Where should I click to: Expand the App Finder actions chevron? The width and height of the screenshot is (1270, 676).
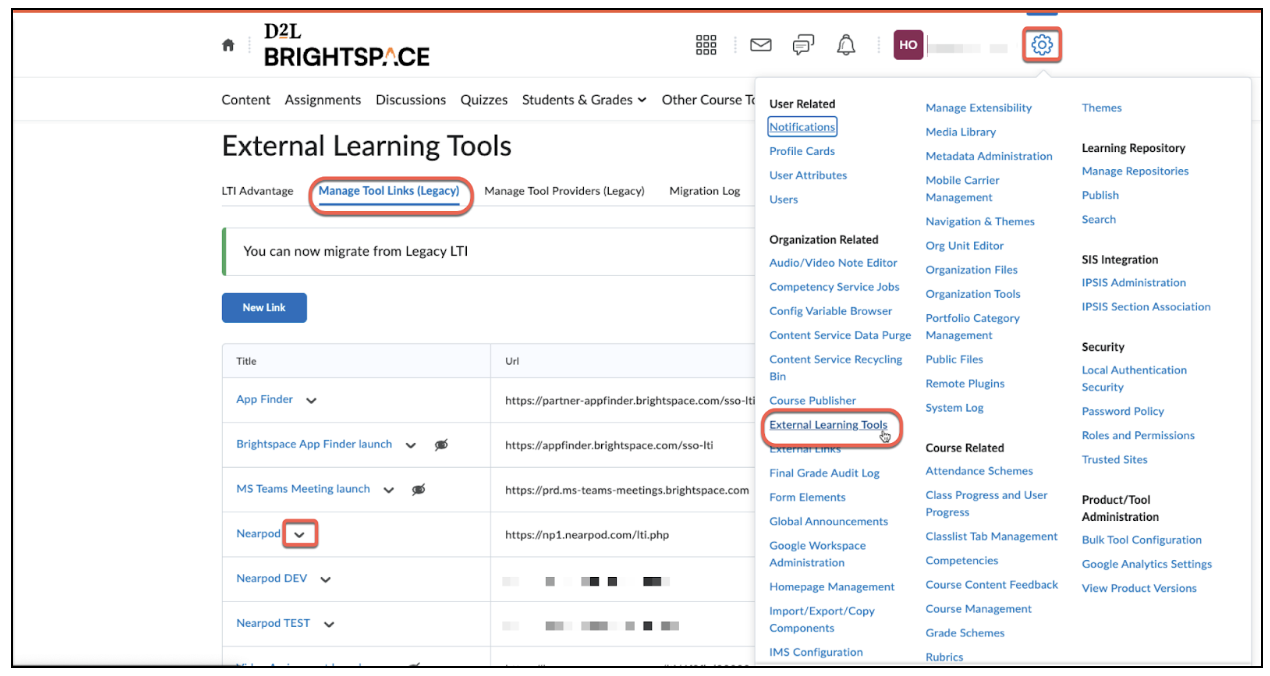click(311, 401)
